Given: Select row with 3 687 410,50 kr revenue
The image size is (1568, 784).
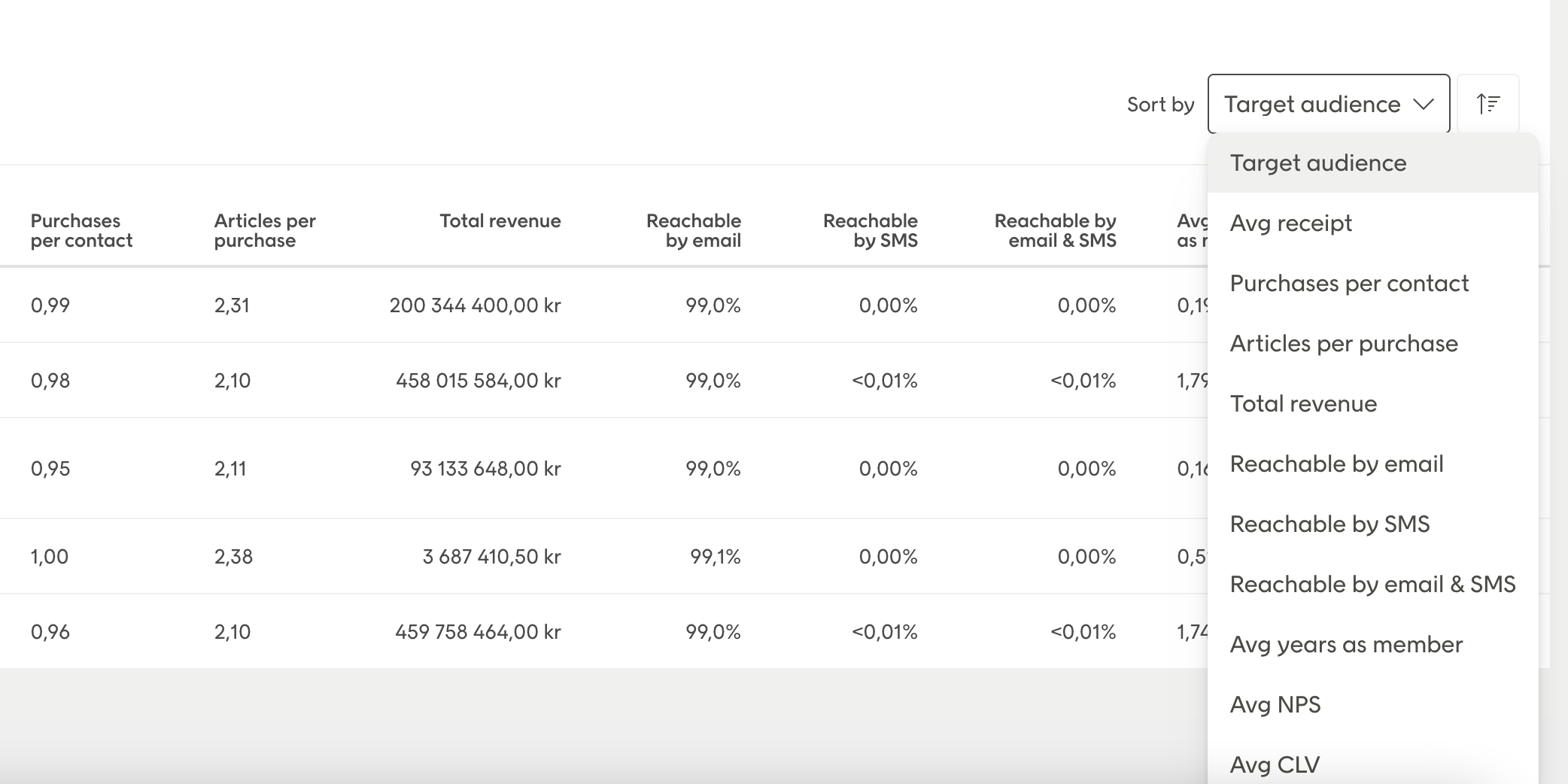Looking at the screenshot, I should pyautogui.click(x=491, y=557).
